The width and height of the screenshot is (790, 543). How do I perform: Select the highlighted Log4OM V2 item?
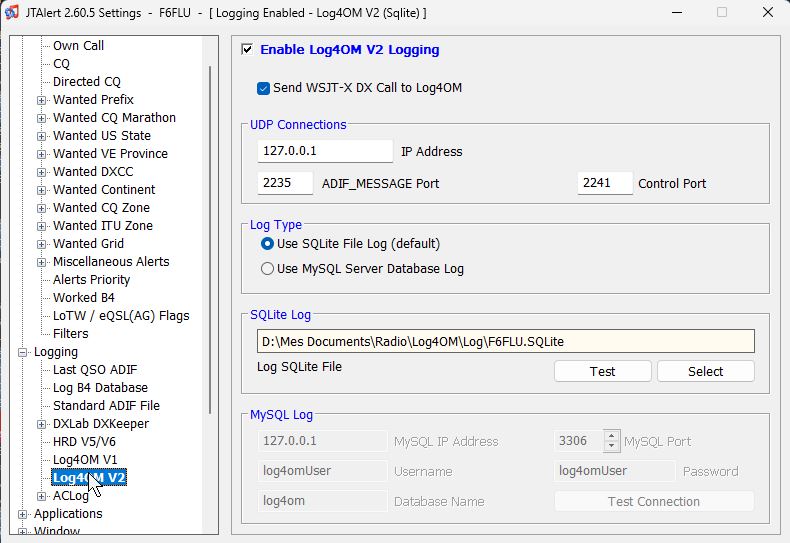click(89, 478)
